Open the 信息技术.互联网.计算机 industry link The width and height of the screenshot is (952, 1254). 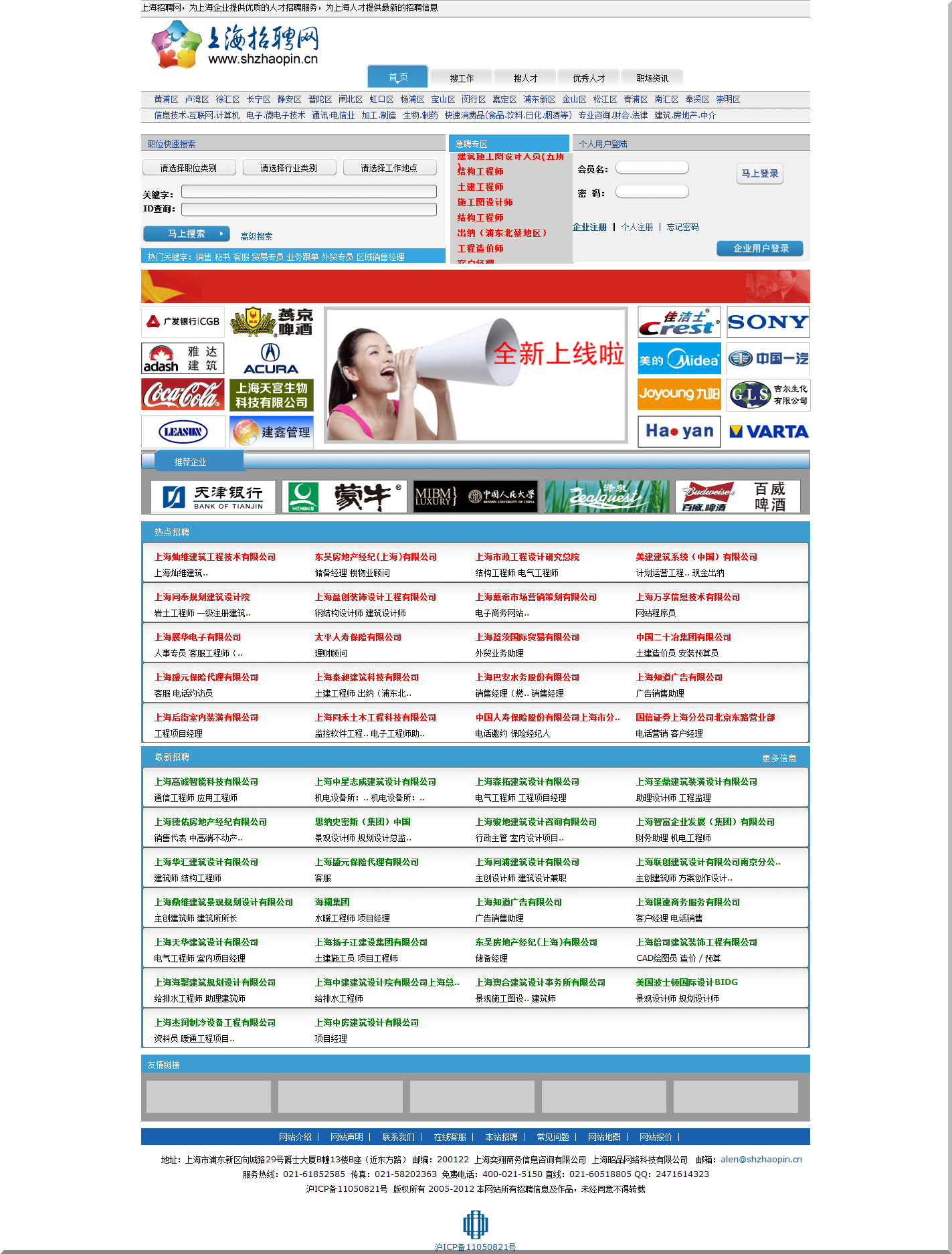[197, 115]
